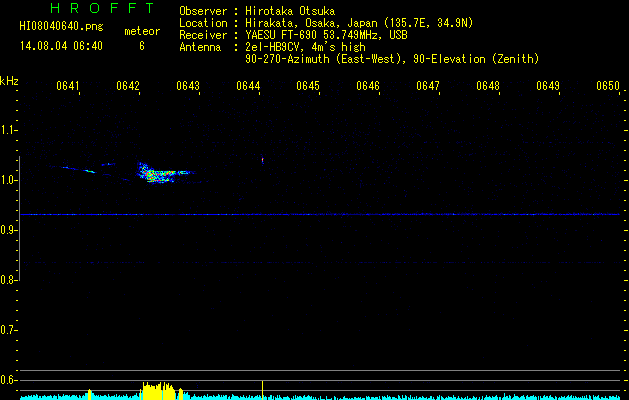Image resolution: width=629 pixels, height=400 pixels.
Task: Click the 1.1 kHz axis label
Action: (8, 130)
